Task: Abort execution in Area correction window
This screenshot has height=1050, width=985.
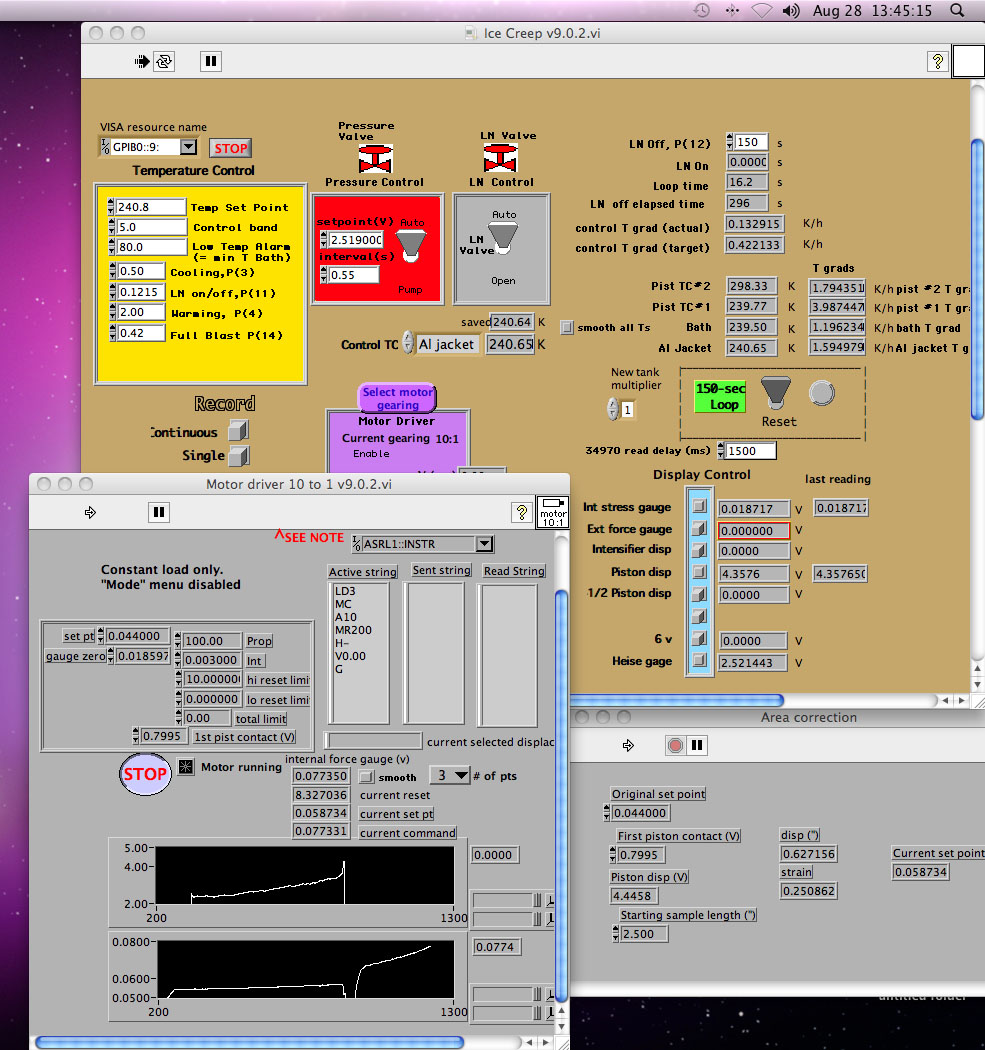Action: (x=675, y=745)
